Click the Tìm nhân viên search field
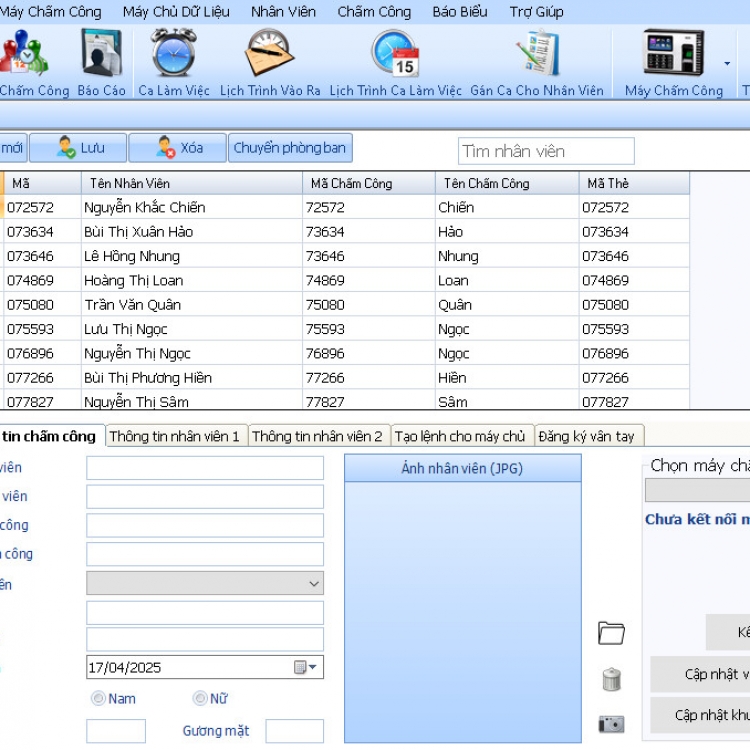Viewport: 750px width, 750px height. [x=546, y=151]
